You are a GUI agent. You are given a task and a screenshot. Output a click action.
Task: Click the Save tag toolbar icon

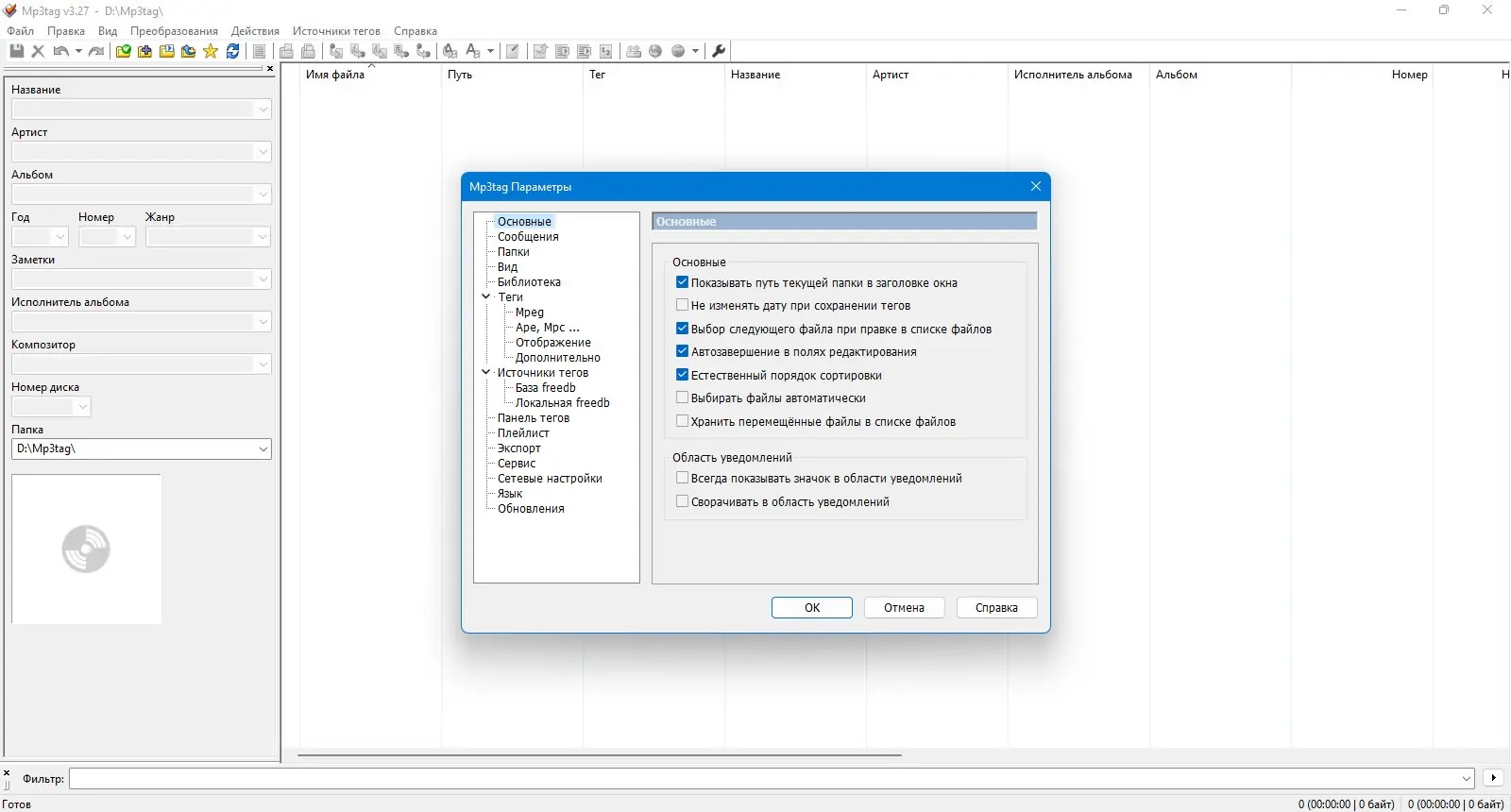click(17, 51)
